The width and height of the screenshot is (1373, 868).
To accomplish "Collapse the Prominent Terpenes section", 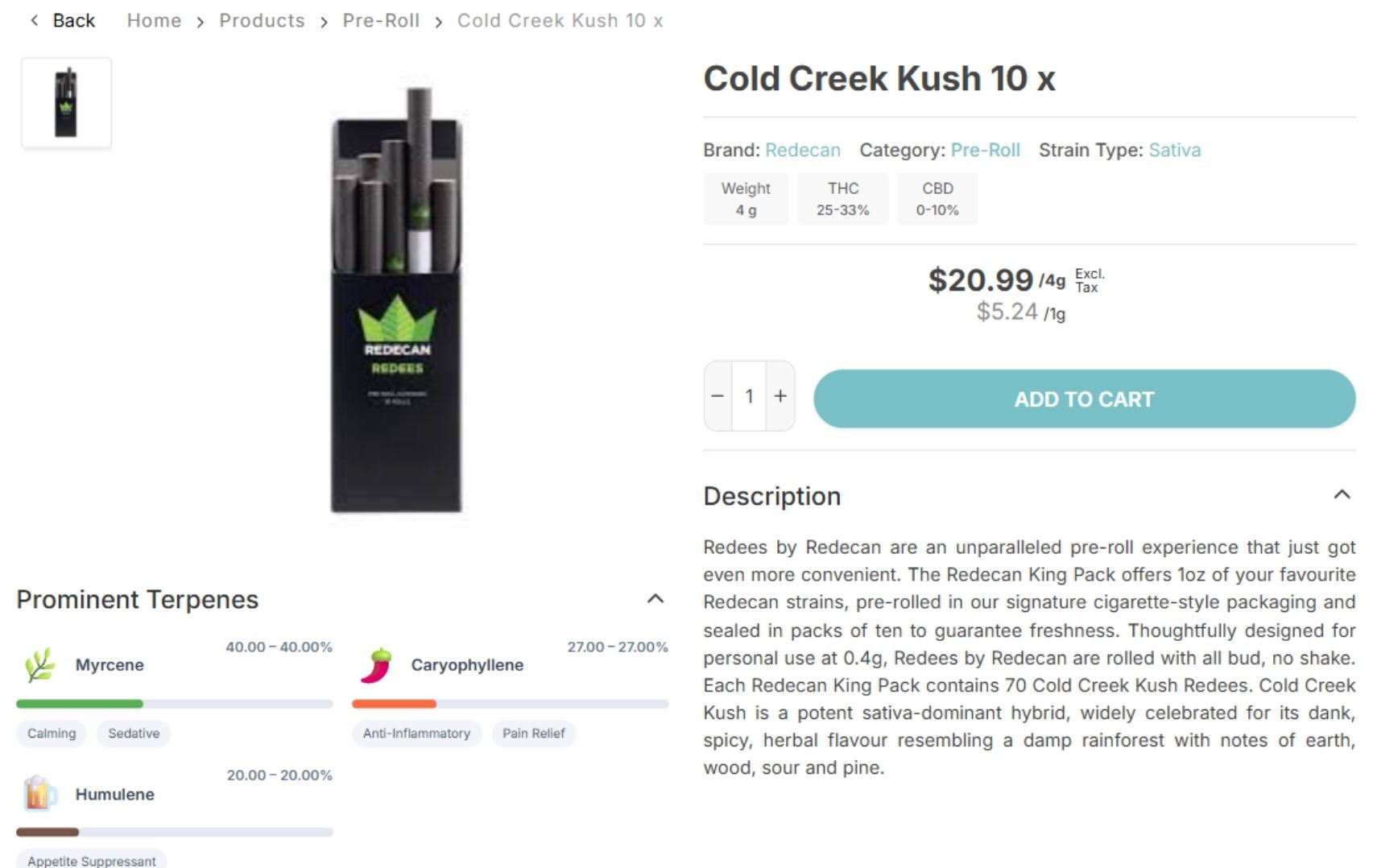I will (655, 598).
